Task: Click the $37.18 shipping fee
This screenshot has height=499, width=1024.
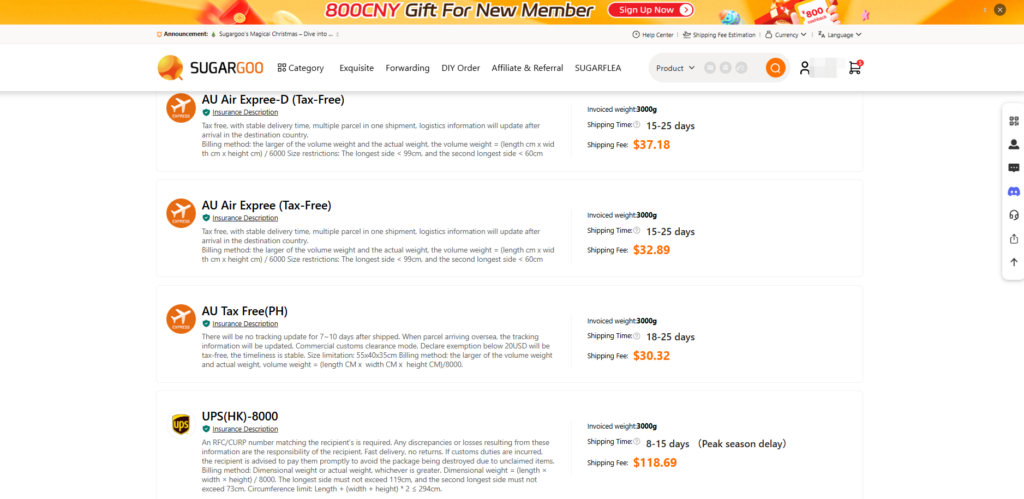Action: pos(652,144)
